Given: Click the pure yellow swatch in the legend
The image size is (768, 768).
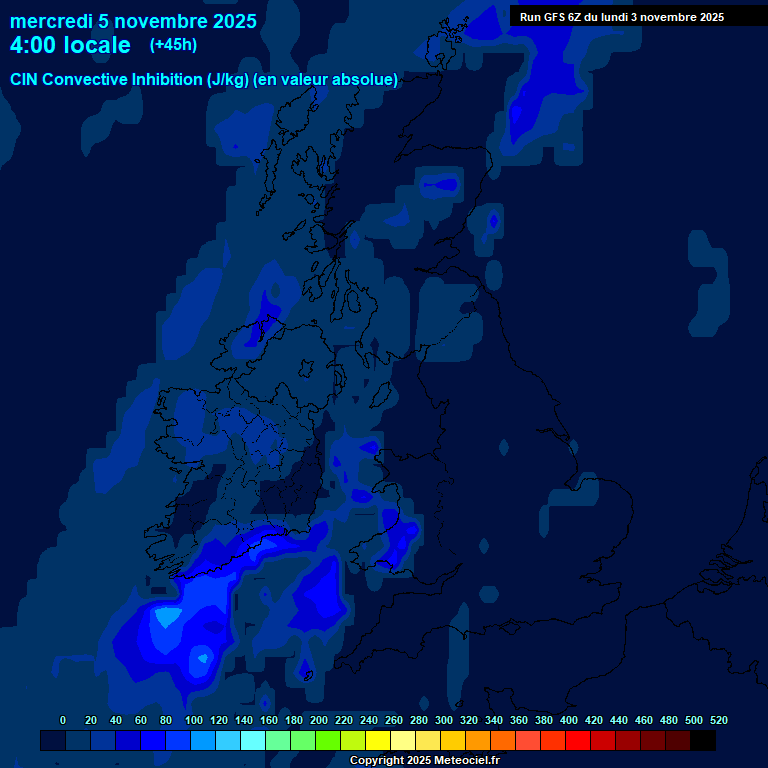Looking at the screenshot, I should tap(378, 741).
